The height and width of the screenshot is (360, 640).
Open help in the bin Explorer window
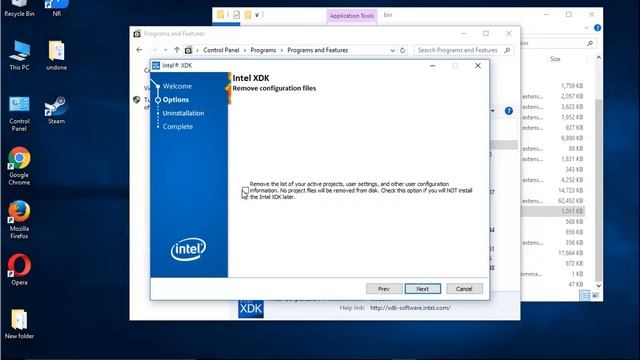[x=597, y=28]
